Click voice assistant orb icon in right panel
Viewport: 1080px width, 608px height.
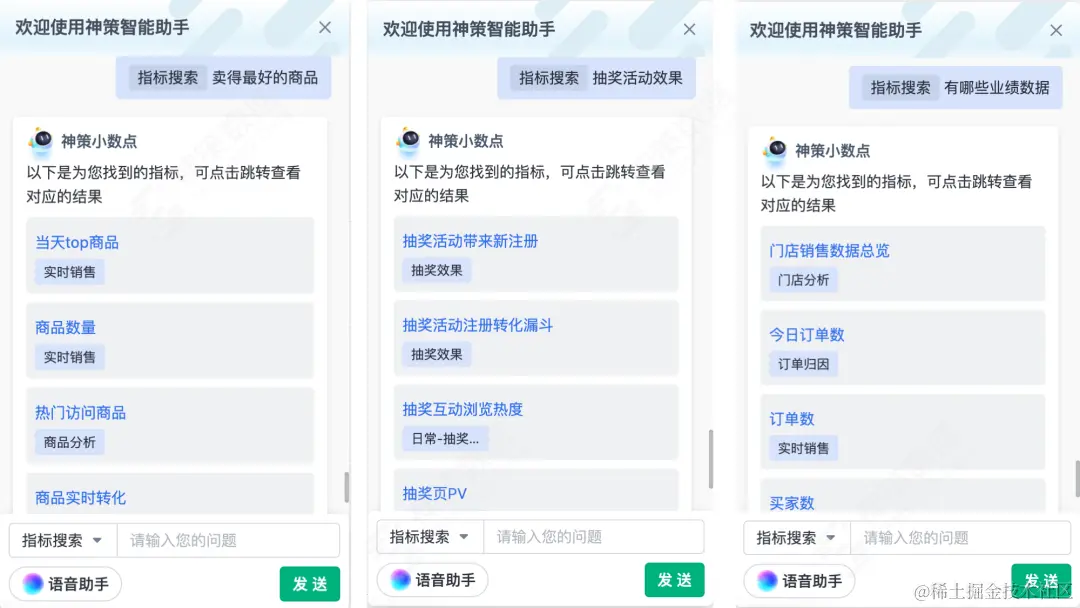click(x=767, y=580)
